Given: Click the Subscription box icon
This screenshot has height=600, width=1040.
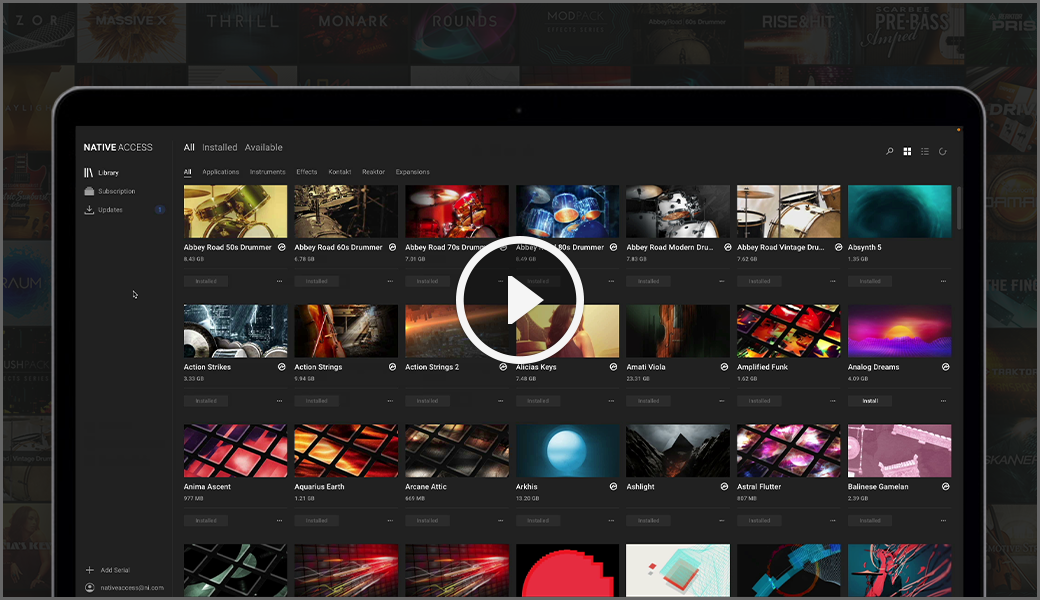Looking at the screenshot, I should [x=89, y=191].
